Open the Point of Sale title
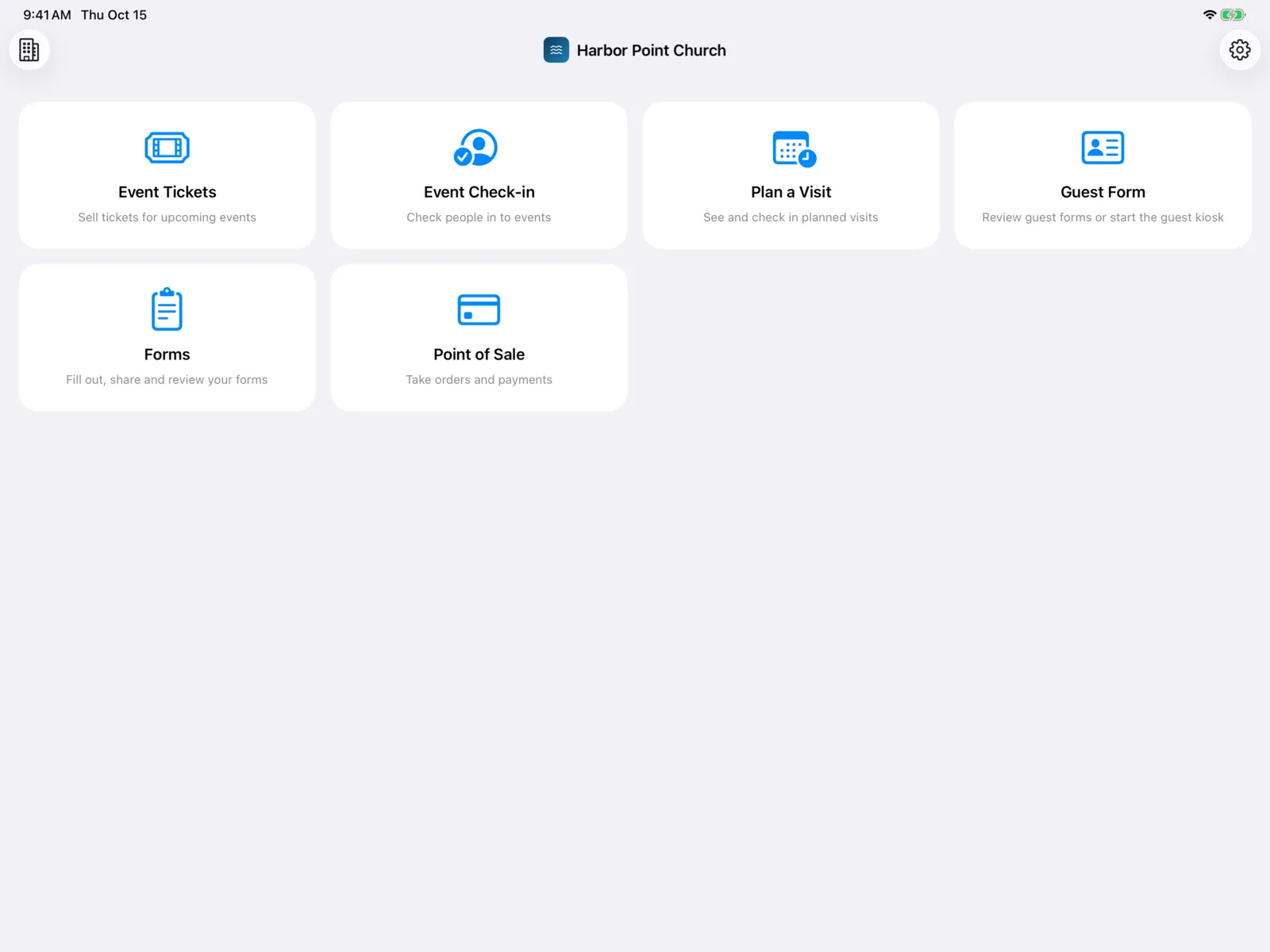Image resolution: width=1270 pixels, height=952 pixels. [479, 355]
